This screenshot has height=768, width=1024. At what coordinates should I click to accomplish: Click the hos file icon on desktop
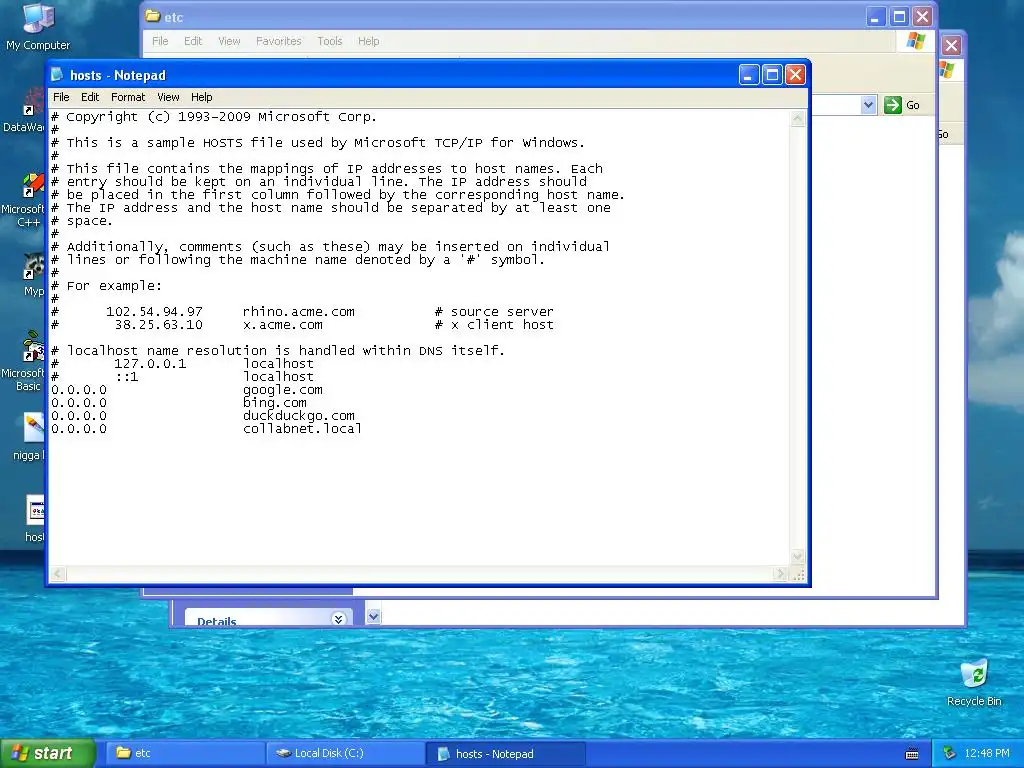tap(35, 510)
